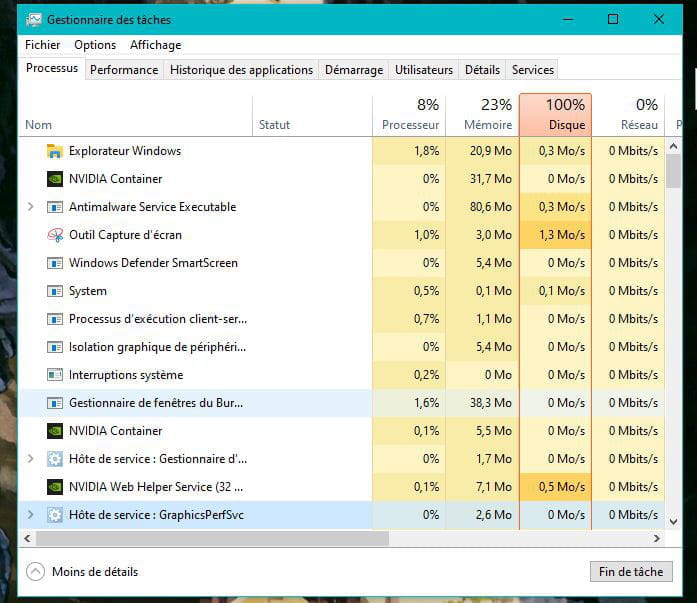This screenshot has width=697, height=603.
Task: Click the 1,8% processor value
Action: [x=427, y=151]
